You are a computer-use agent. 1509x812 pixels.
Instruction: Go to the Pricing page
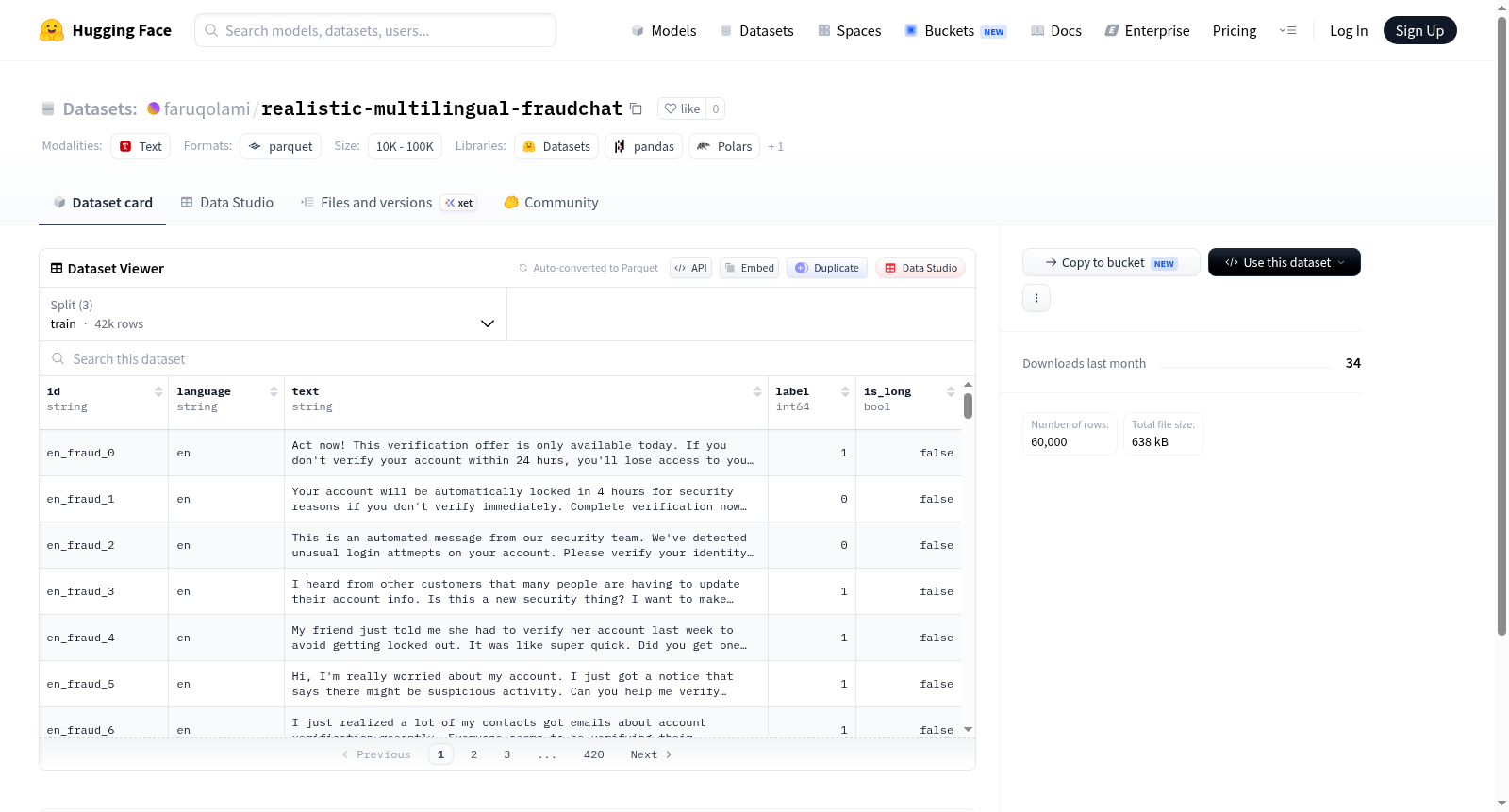point(1235,30)
